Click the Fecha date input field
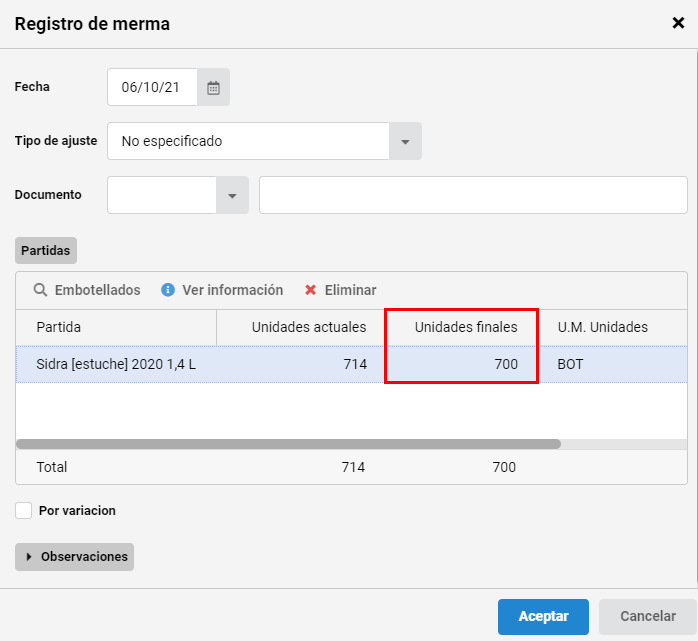 [x=152, y=87]
